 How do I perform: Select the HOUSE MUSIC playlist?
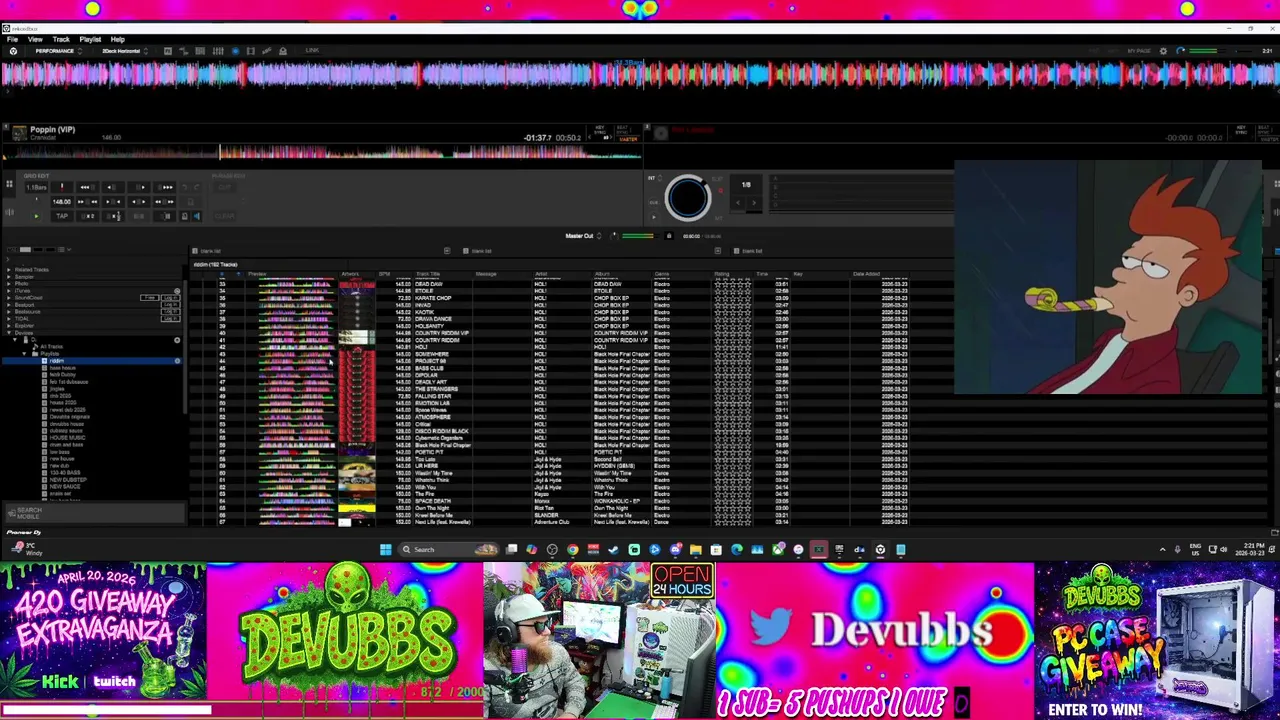coord(68,438)
